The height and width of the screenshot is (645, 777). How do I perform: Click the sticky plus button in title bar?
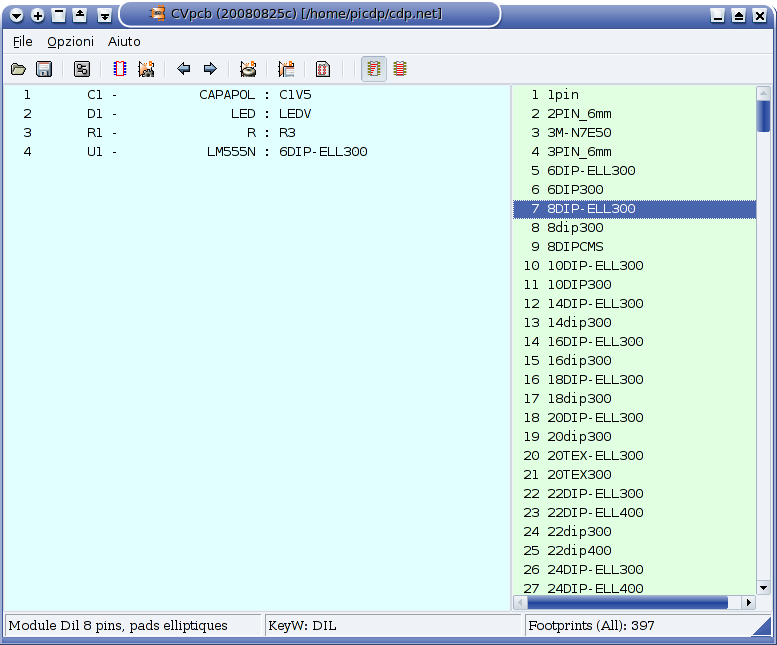tap(38, 15)
